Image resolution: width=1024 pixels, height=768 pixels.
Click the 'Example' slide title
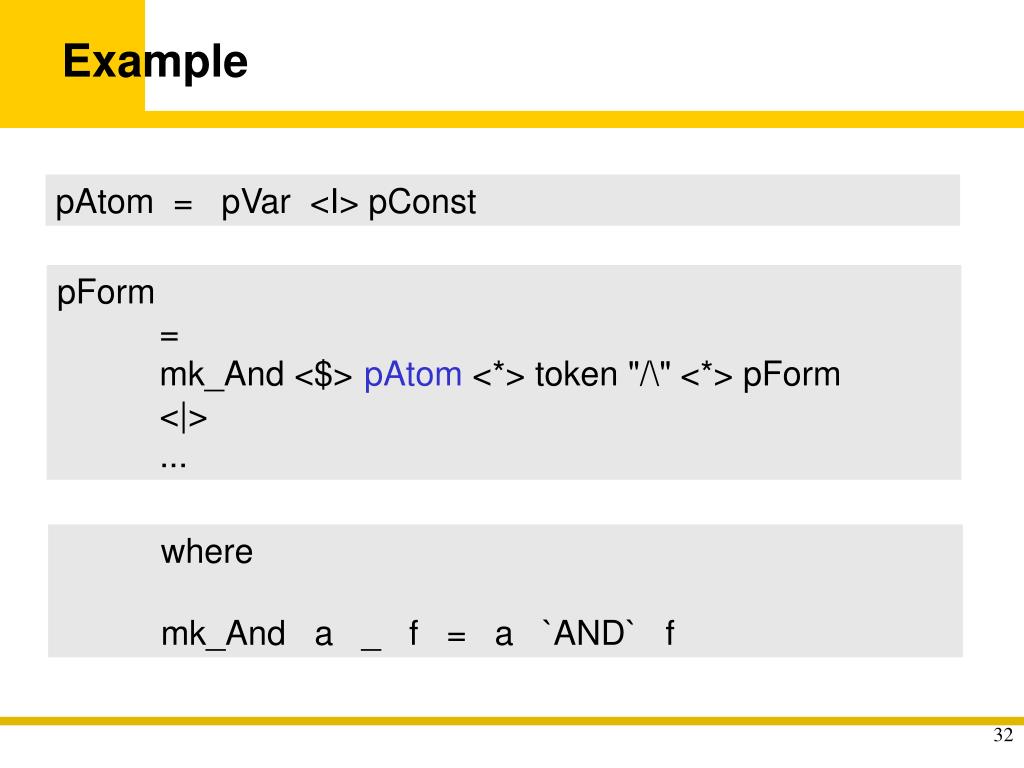tap(155, 62)
